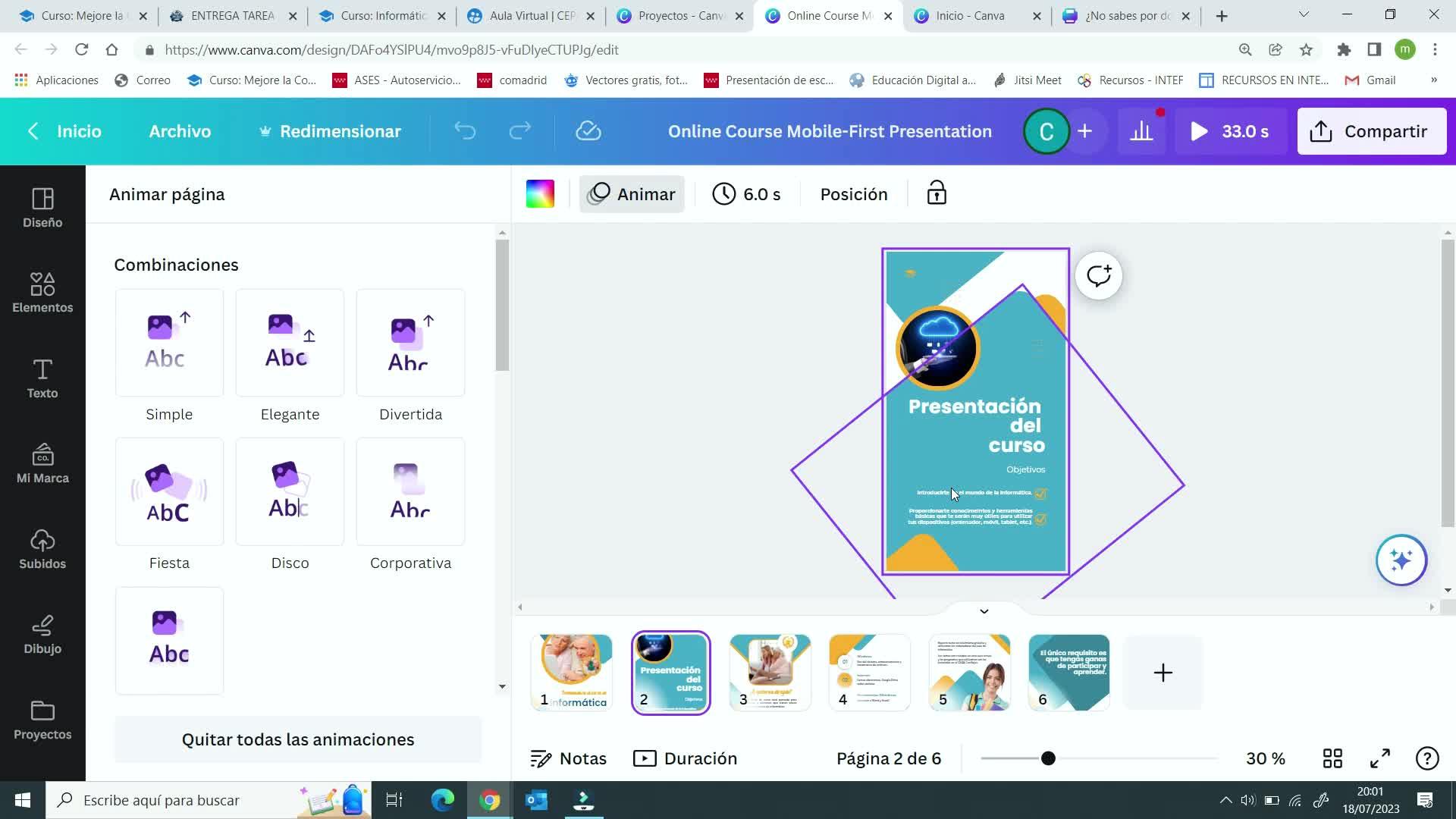The image size is (1456, 819).
Task: Open the background color swatch
Action: click(540, 193)
